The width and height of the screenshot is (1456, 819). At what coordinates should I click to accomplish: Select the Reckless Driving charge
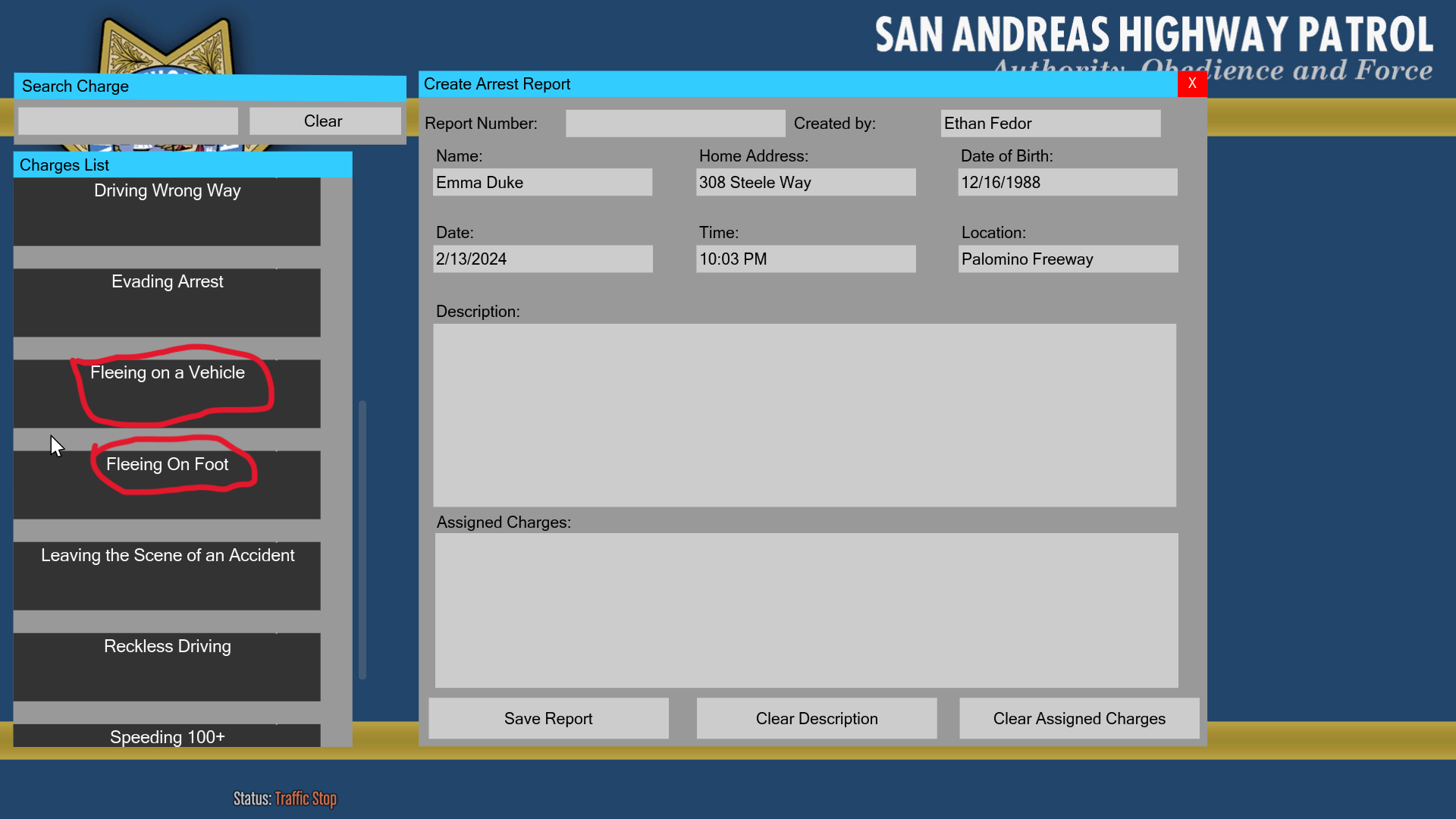click(x=167, y=666)
